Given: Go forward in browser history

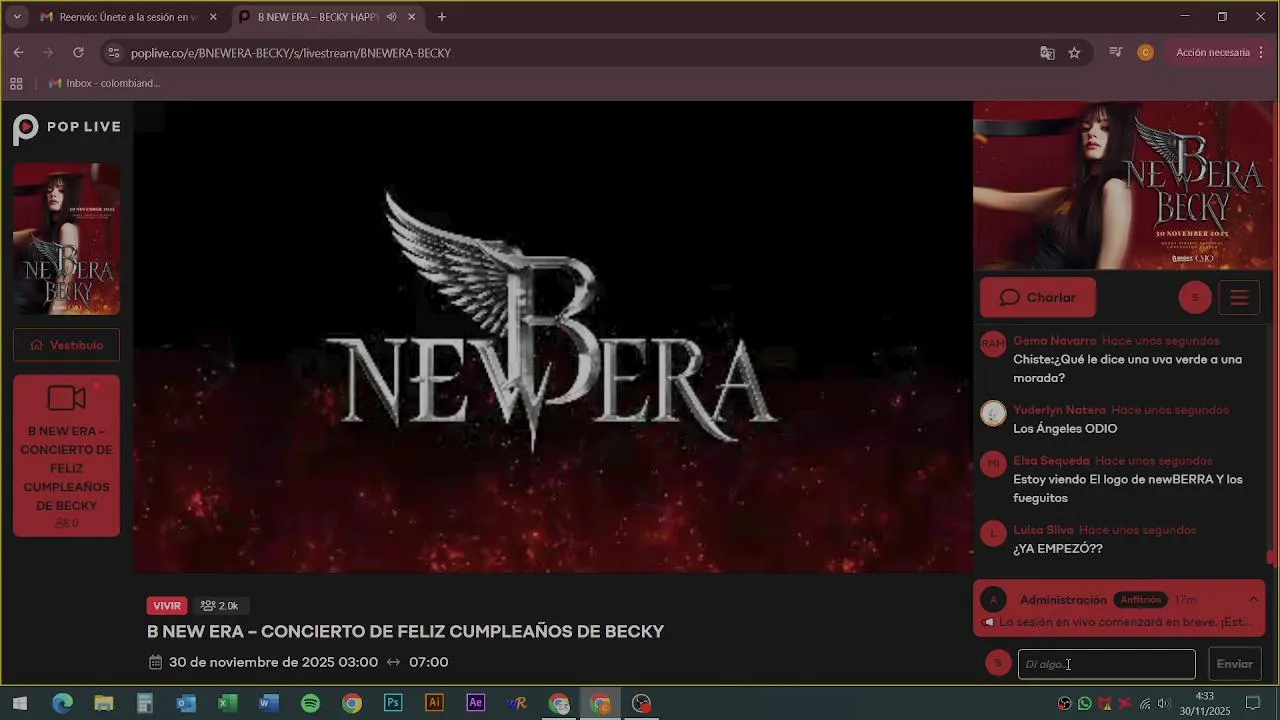Looking at the screenshot, I should click(48, 53).
